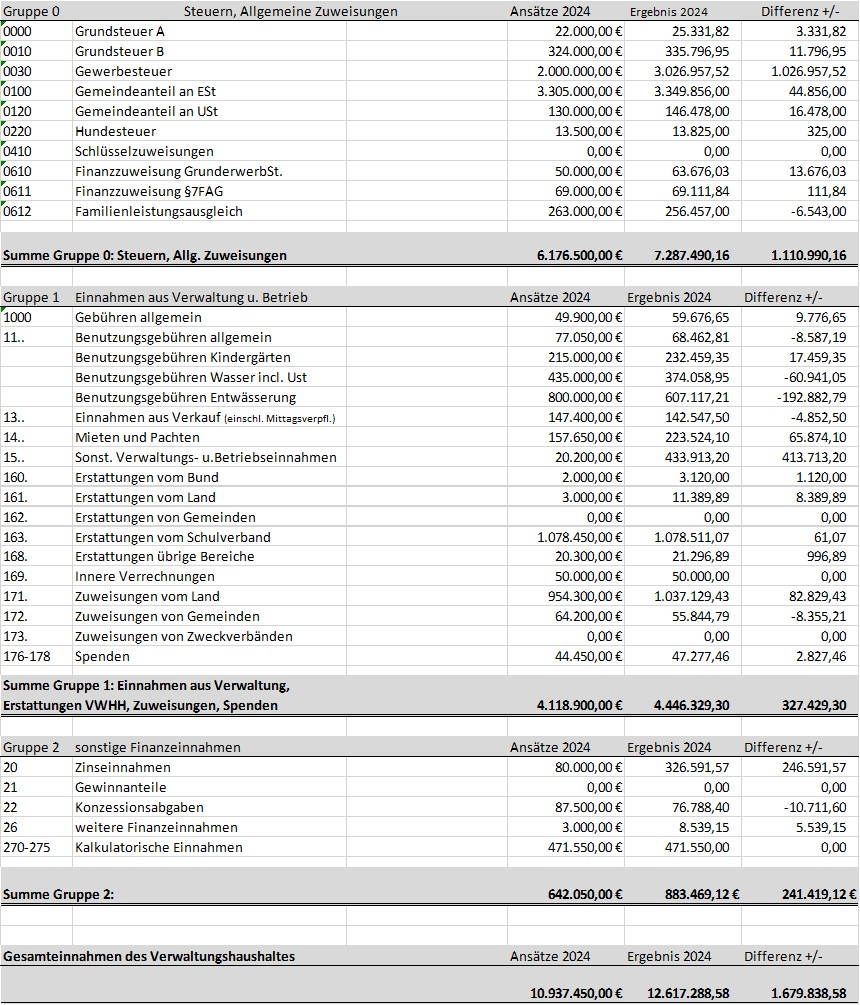Select total difference 1.679.838,58
This screenshot has width=860, height=1005.
[809, 993]
